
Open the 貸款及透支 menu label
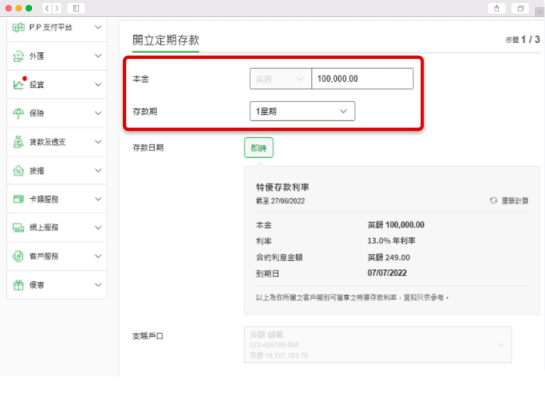coord(47,142)
